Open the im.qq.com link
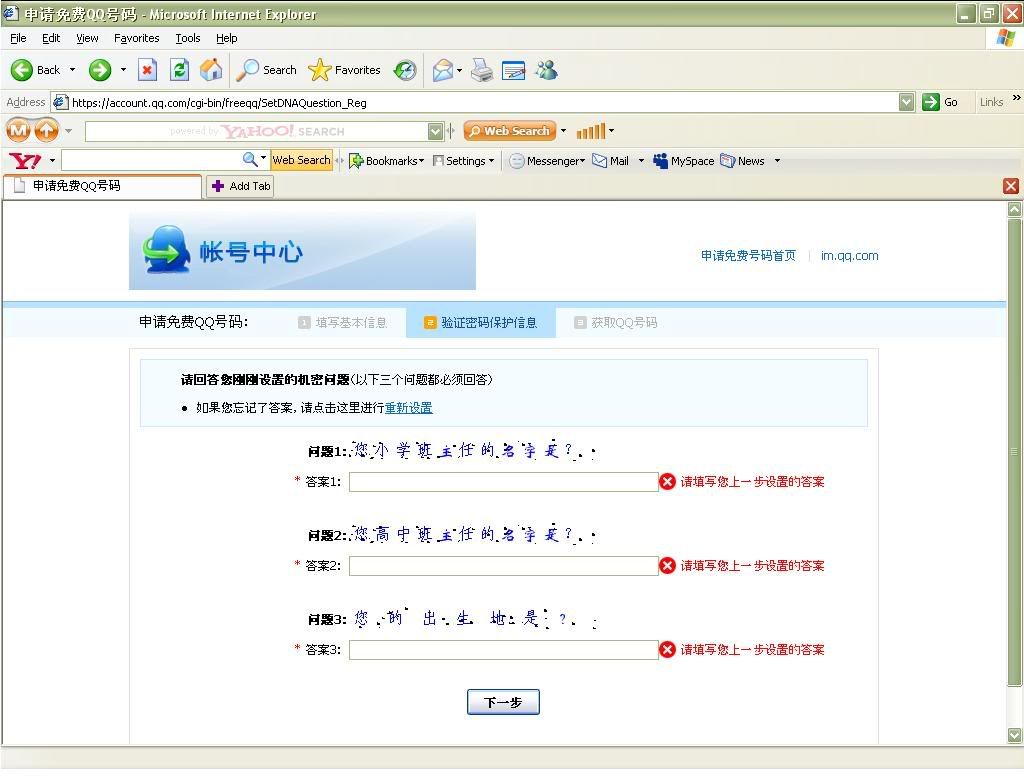The image size is (1024, 780). 849,256
